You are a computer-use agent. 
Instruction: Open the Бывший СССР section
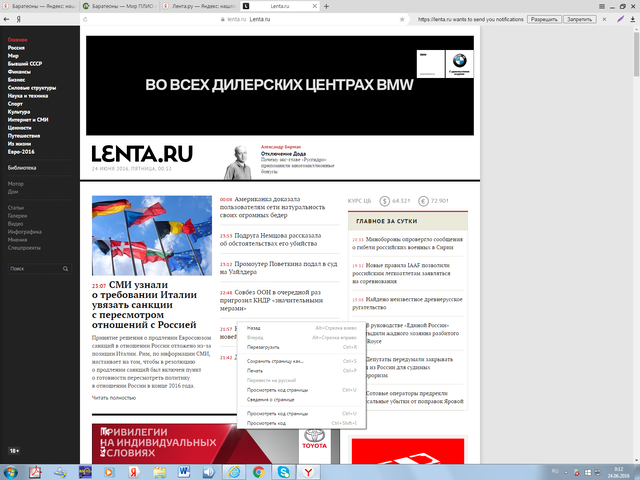click(25, 64)
